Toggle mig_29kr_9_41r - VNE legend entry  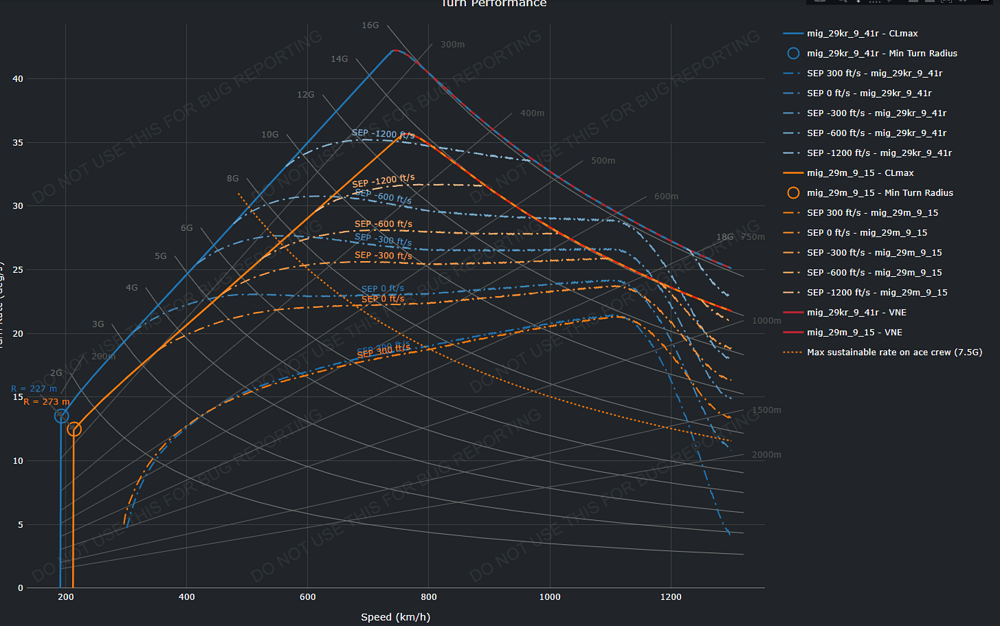pos(844,312)
